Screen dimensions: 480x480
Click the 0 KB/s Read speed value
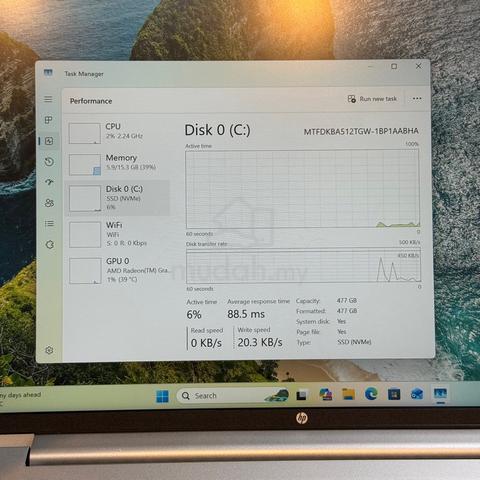pos(206,343)
